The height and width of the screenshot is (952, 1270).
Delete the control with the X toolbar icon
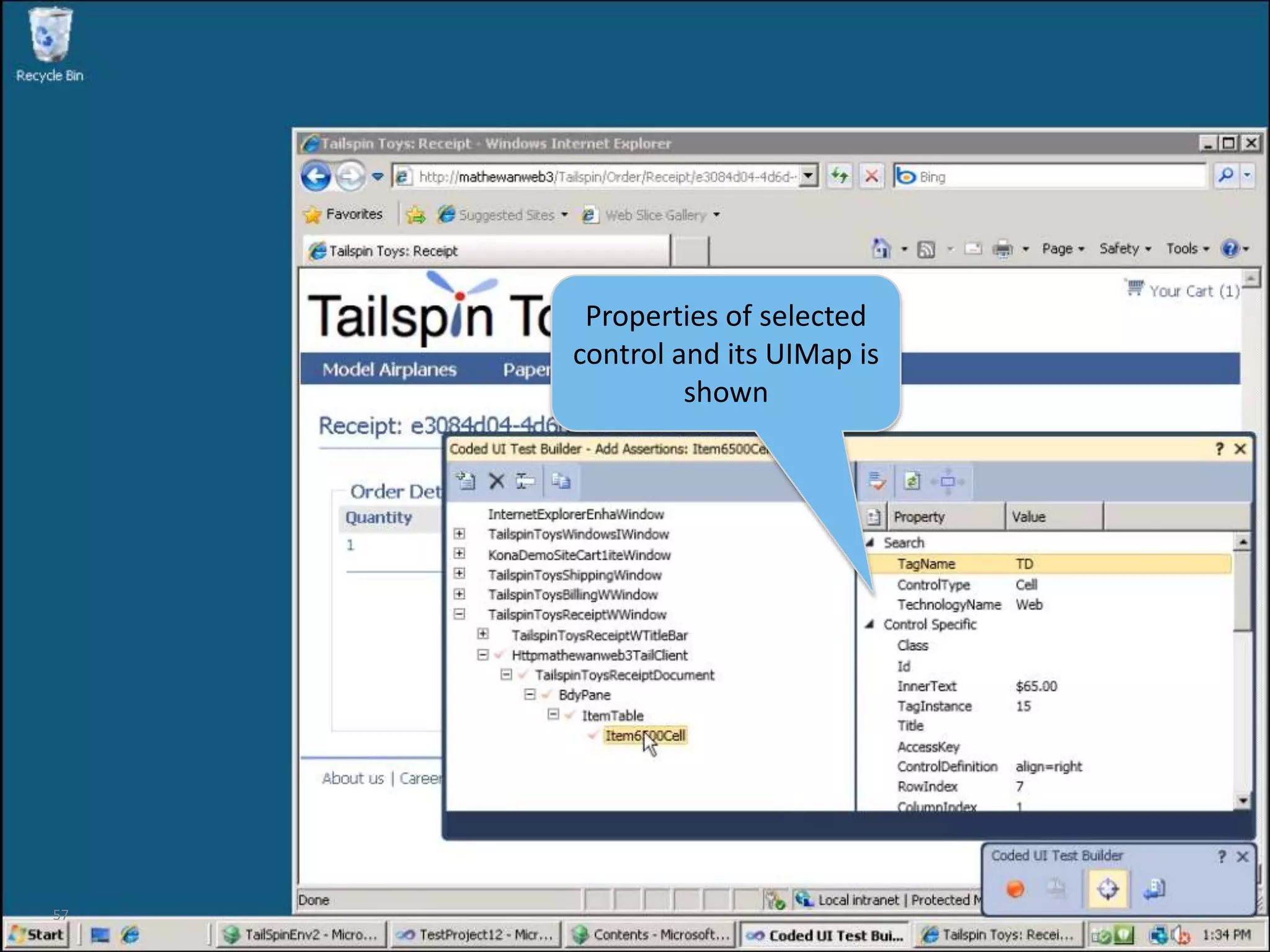coord(497,481)
